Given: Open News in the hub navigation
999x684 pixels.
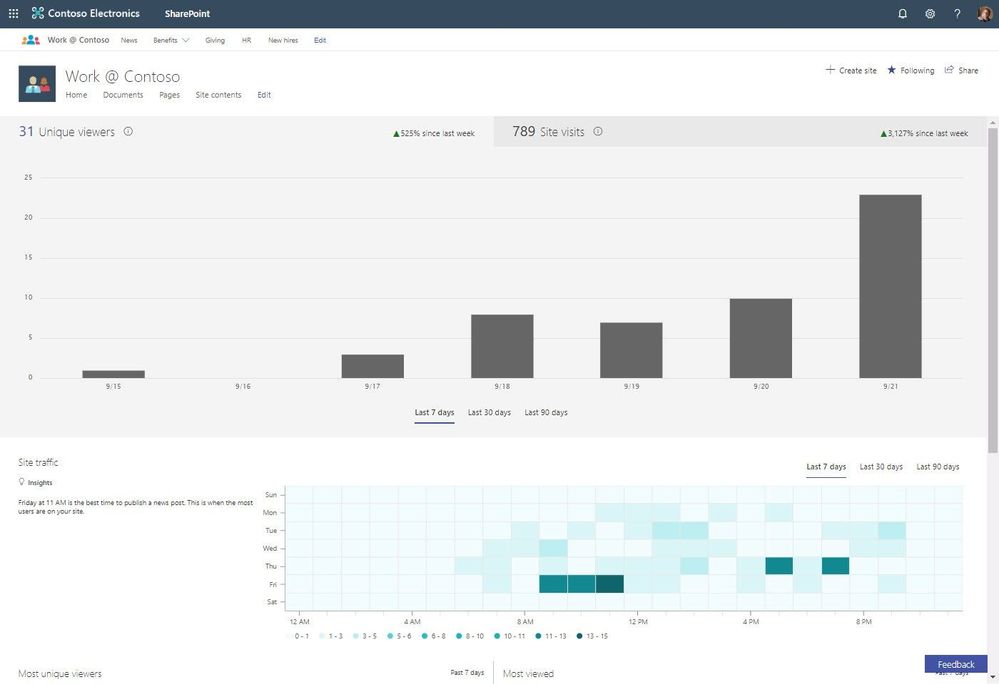Looking at the screenshot, I should coord(129,40).
